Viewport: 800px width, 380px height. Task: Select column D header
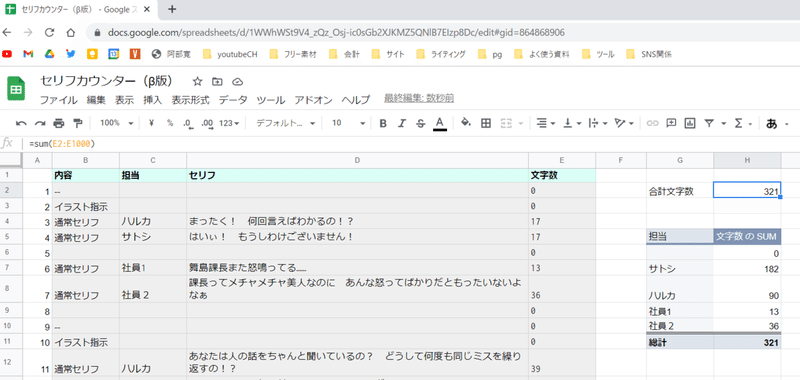pyautogui.click(x=357, y=160)
